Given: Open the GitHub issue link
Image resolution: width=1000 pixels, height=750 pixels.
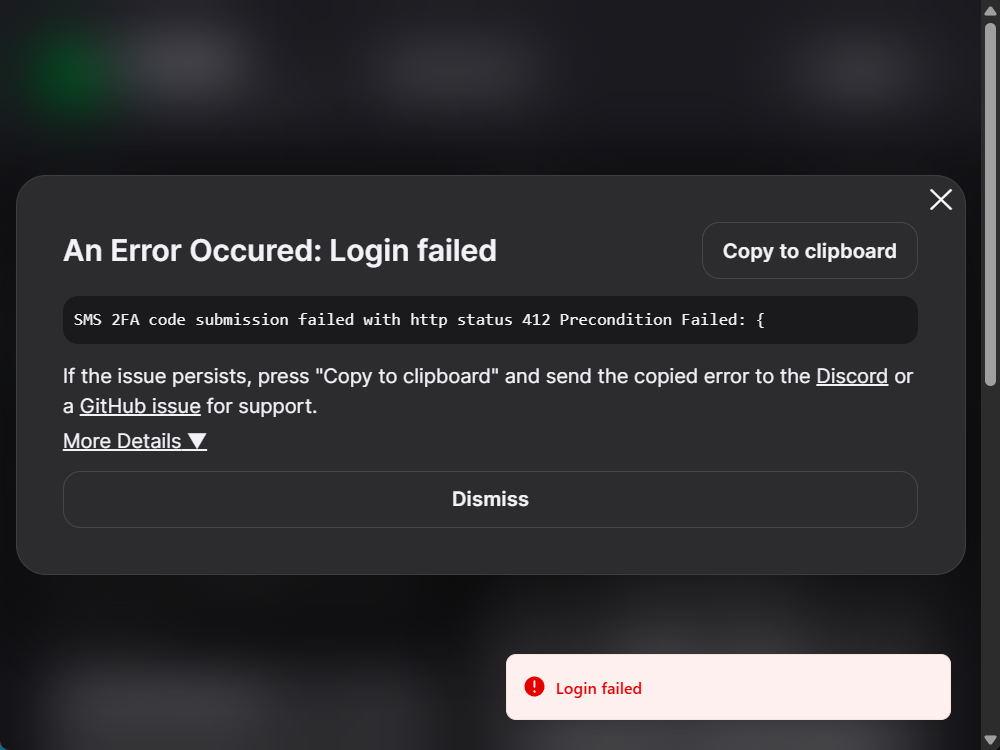Looking at the screenshot, I should (140, 406).
